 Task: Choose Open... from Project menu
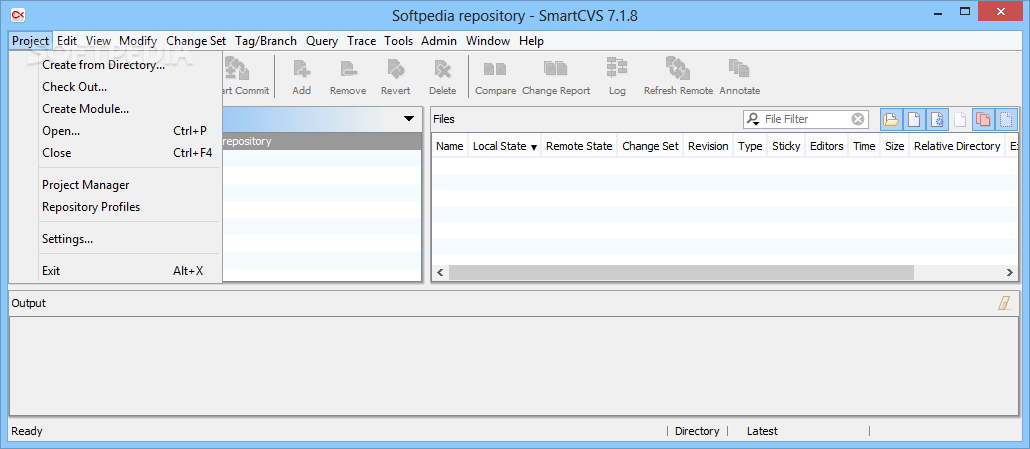(116, 131)
